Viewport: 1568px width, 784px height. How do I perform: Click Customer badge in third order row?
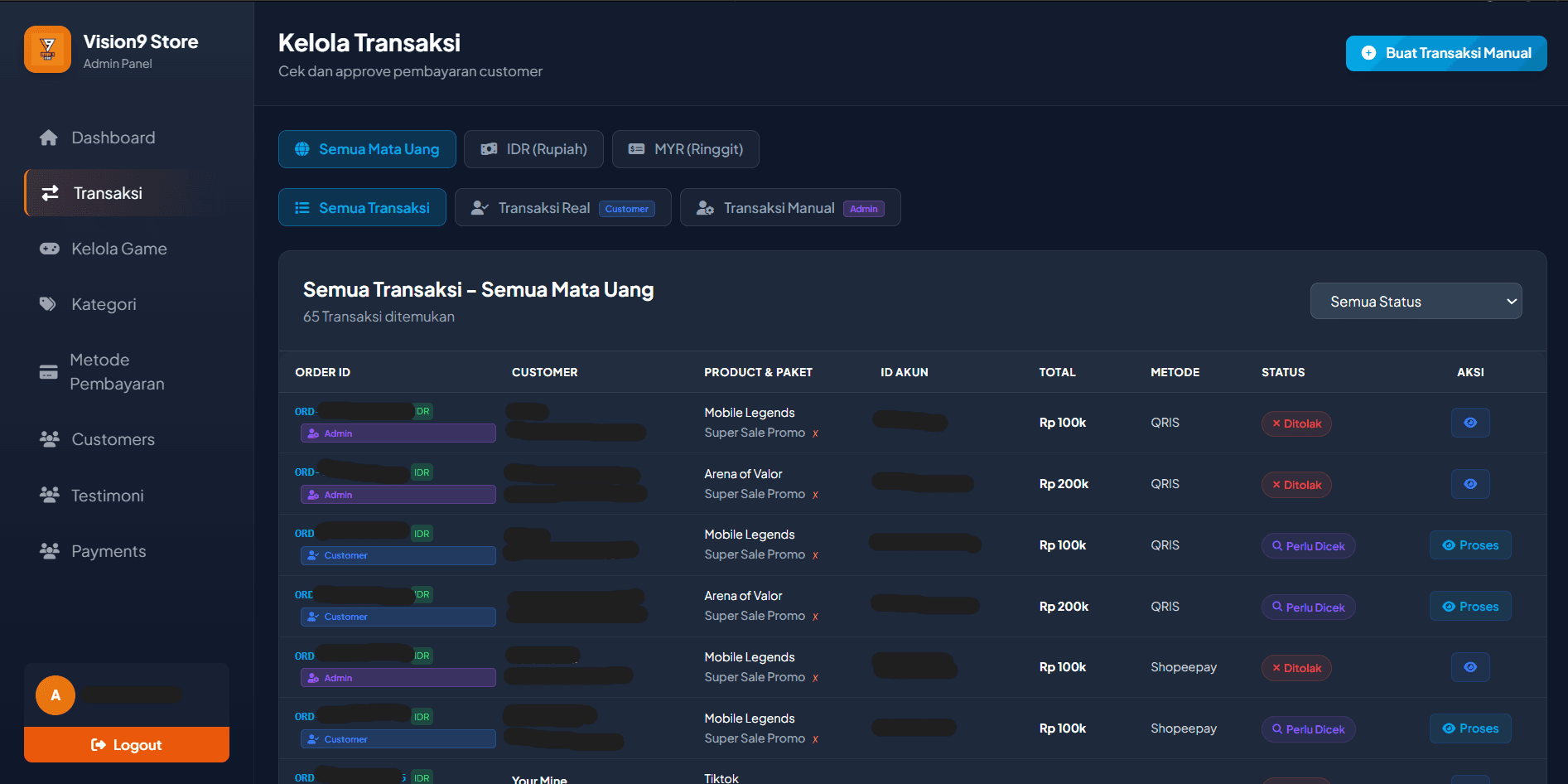click(x=398, y=555)
